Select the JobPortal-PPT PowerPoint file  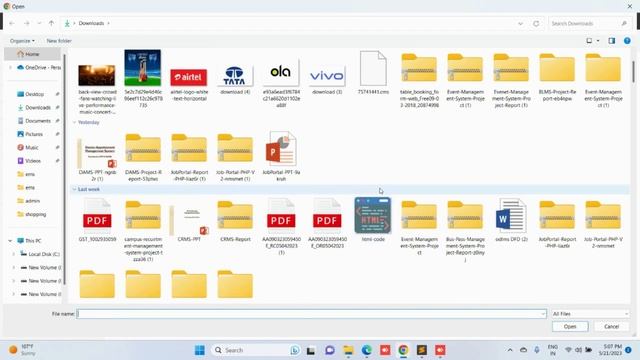[281, 149]
